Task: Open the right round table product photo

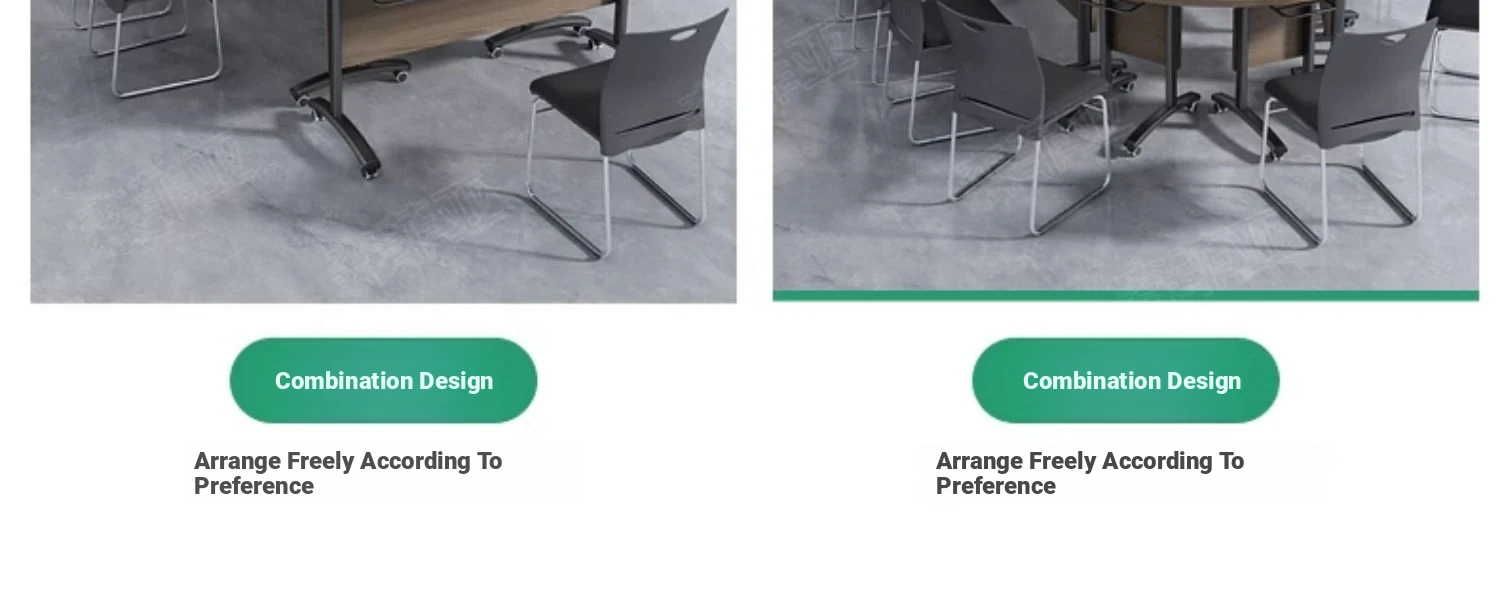Action: [1125, 146]
